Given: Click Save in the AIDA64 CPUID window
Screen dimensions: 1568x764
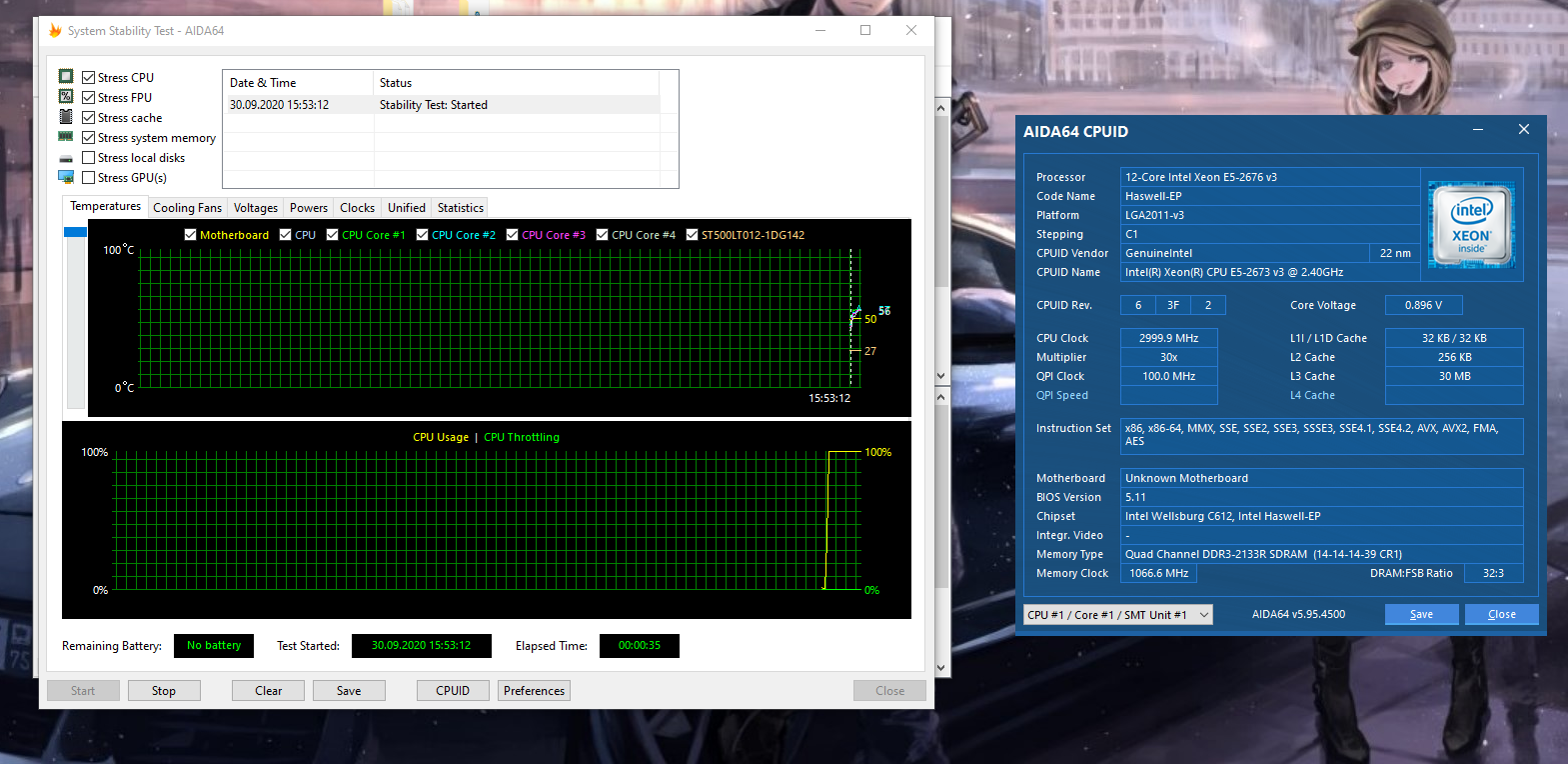Looking at the screenshot, I should 1421,615.
